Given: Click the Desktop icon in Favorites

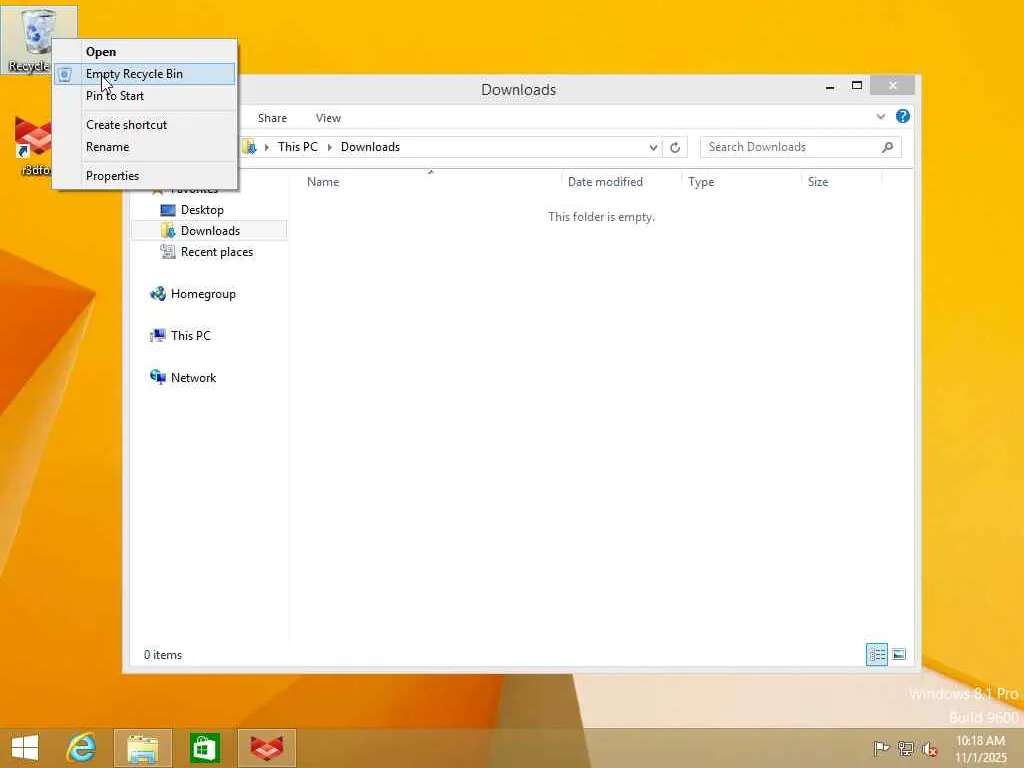Looking at the screenshot, I should [168, 210].
